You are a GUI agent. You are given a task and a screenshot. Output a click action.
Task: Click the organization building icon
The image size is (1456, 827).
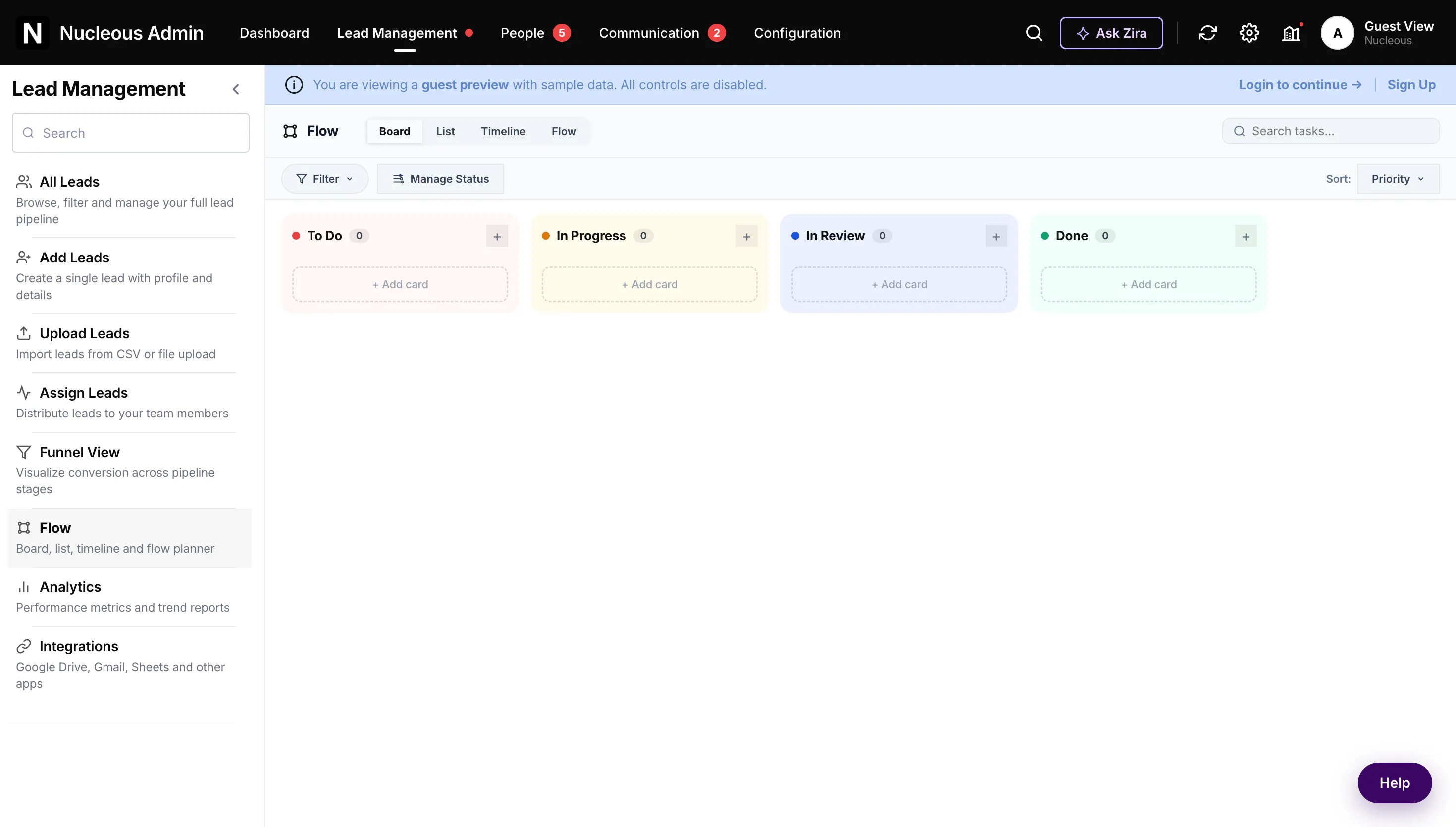(x=1291, y=33)
